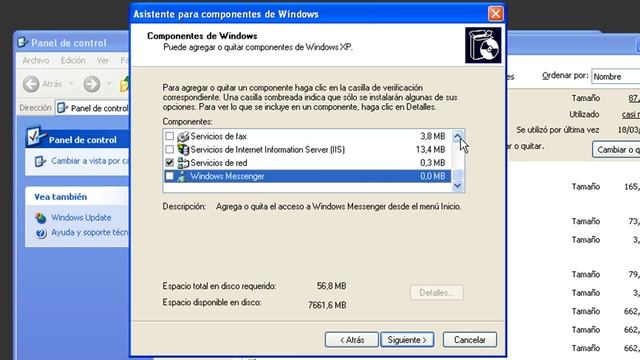Image resolution: width=640 pixels, height=360 pixels.
Task: Click the software box and CD wizard icon
Action: point(483,45)
